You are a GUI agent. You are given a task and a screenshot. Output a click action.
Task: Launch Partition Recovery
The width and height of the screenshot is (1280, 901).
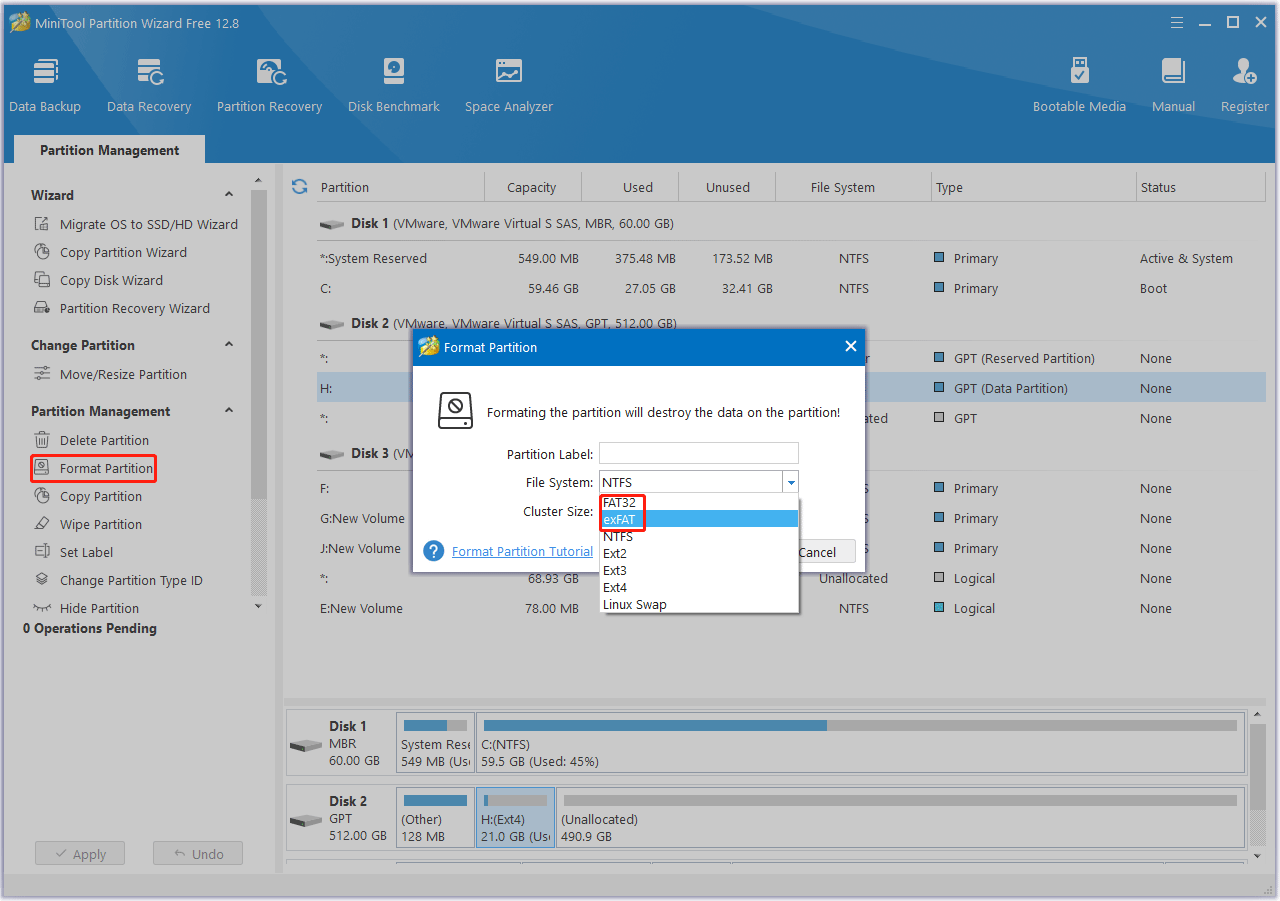[269, 85]
